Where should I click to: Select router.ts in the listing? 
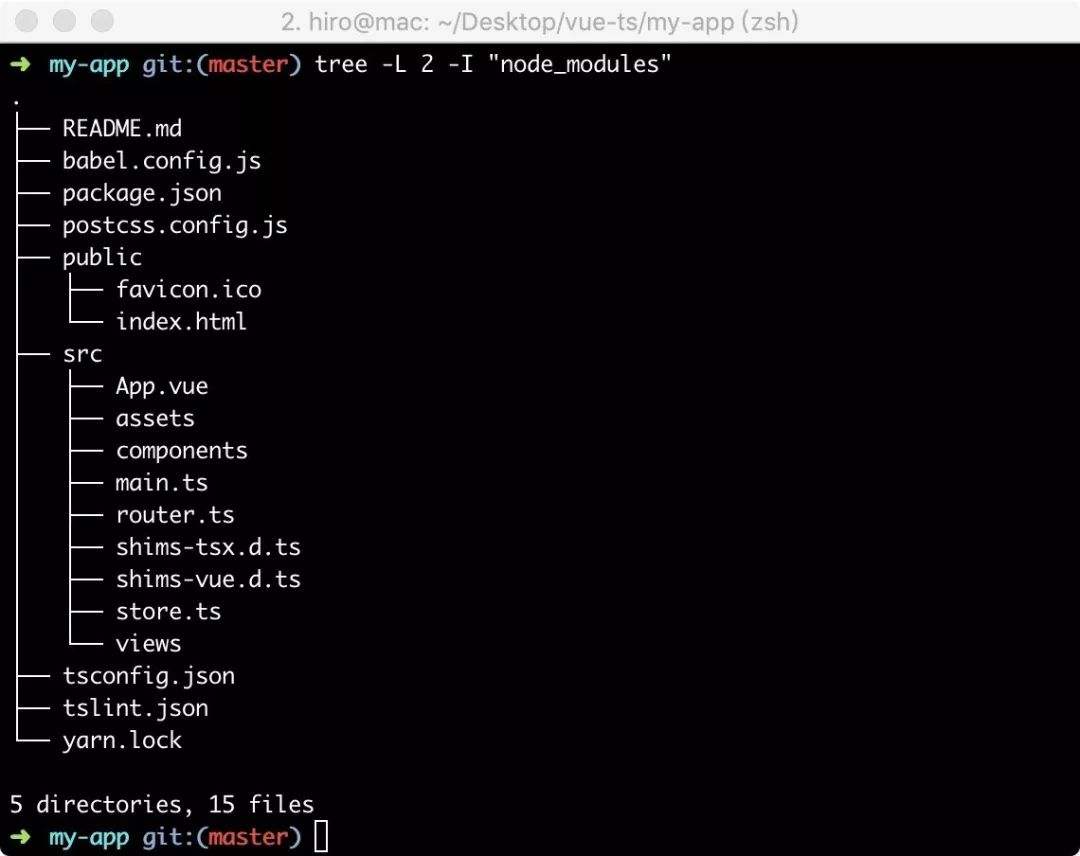pyautogui.click(x=175, y=515)
